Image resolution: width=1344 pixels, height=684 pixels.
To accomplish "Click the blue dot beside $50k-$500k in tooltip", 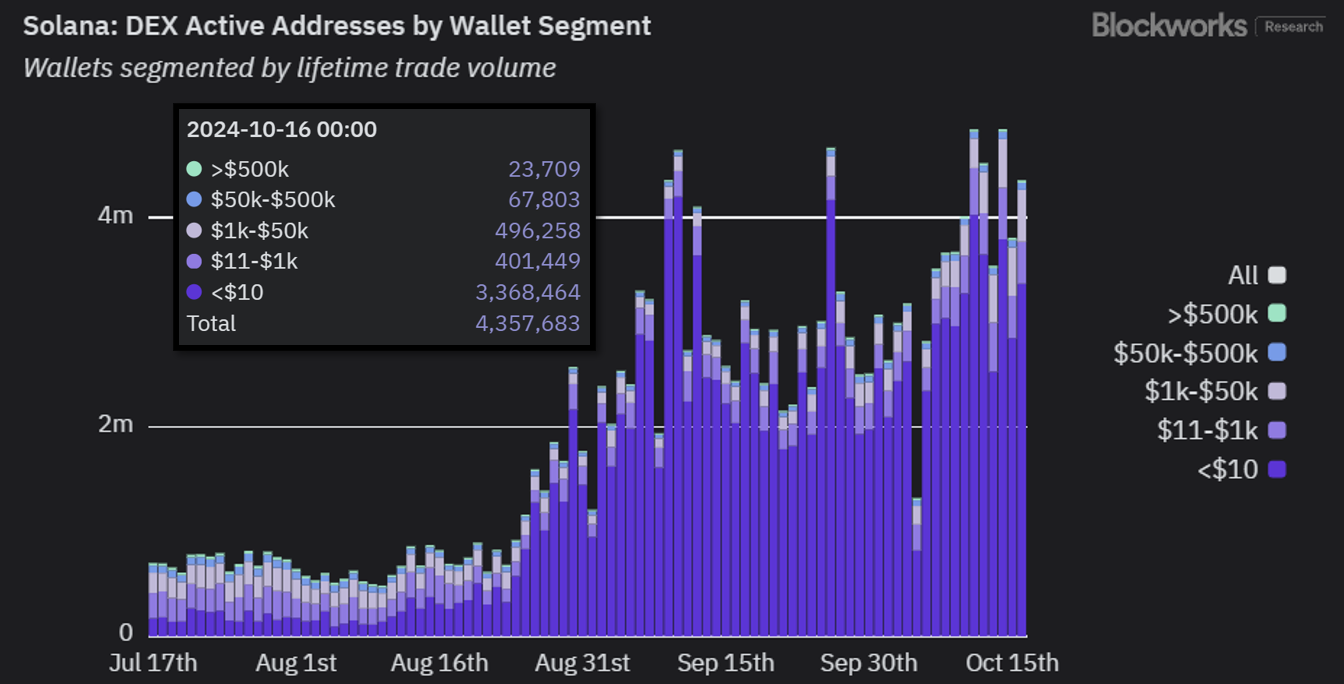I will [196, 199].
